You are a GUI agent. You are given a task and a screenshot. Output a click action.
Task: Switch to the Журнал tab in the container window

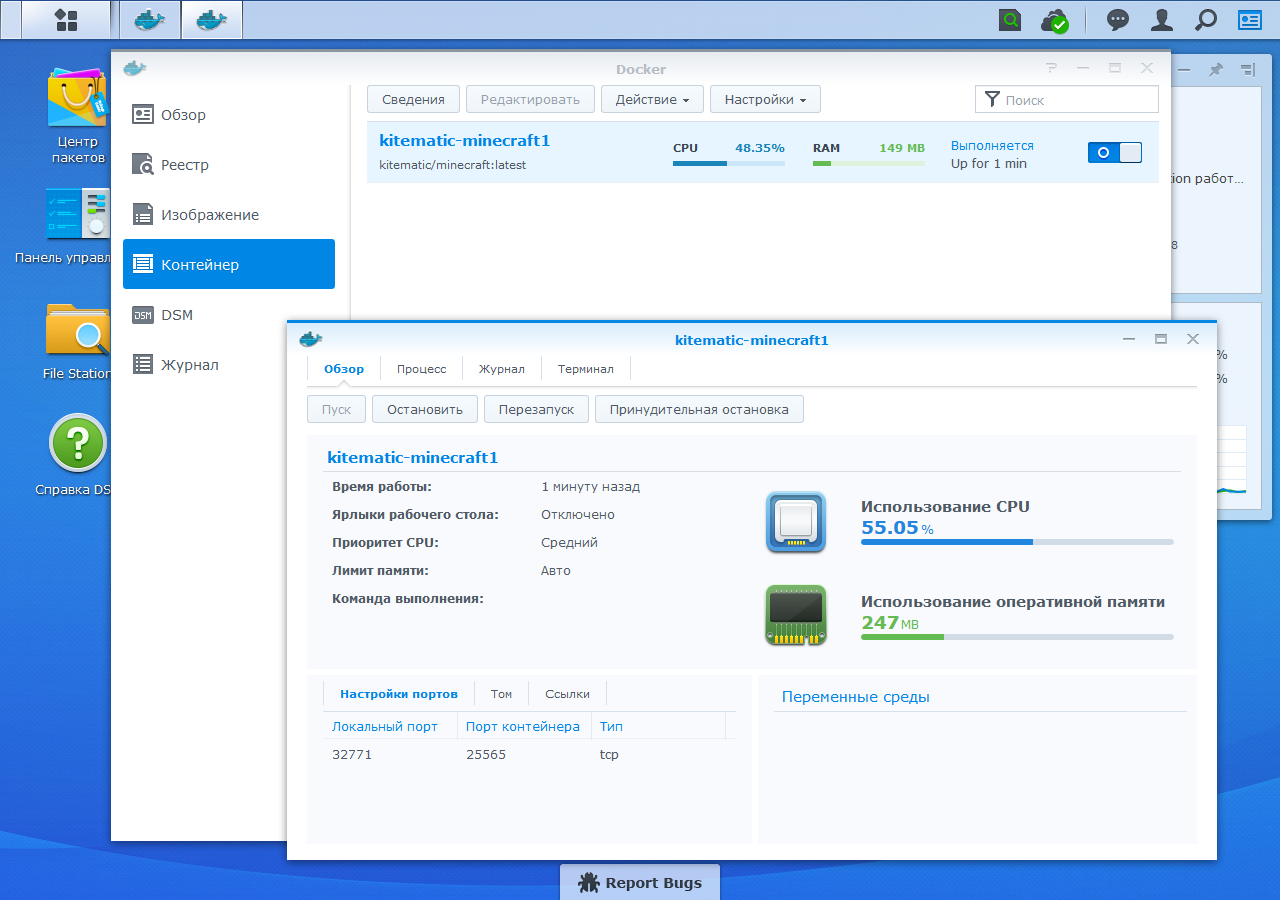point(502,369)
